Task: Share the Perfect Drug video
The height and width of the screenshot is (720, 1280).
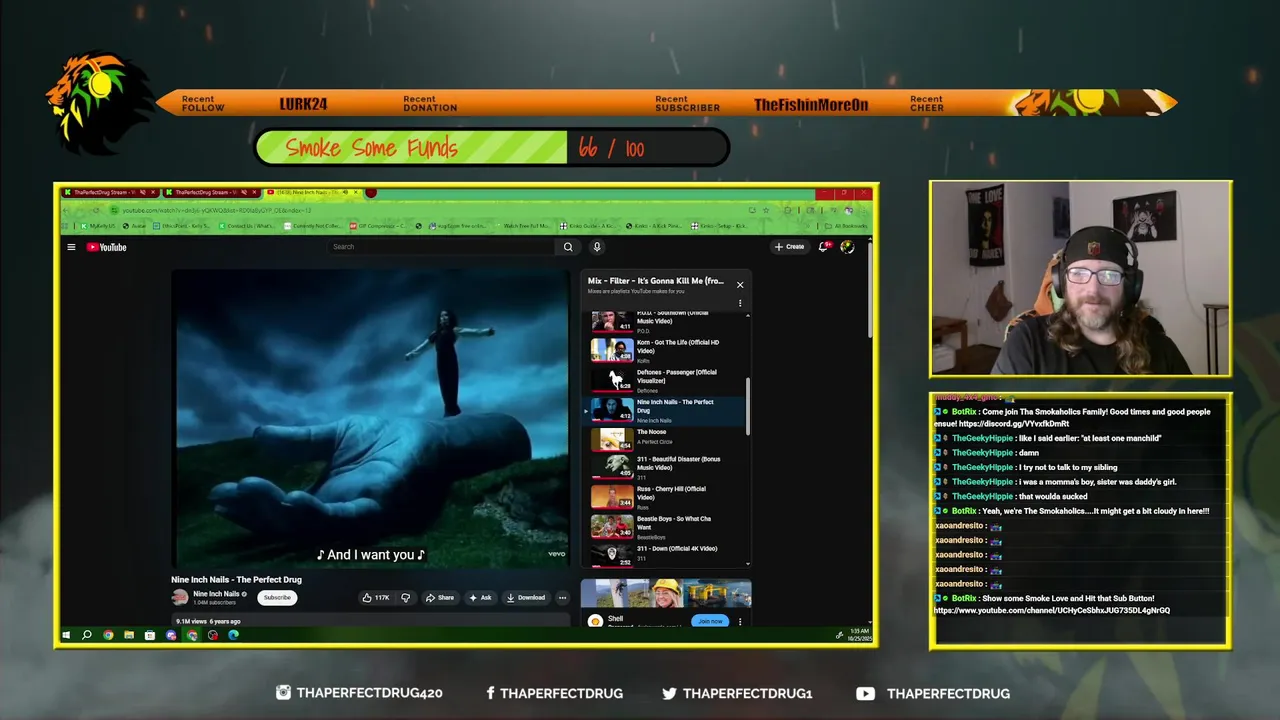Action: point(440,598)
